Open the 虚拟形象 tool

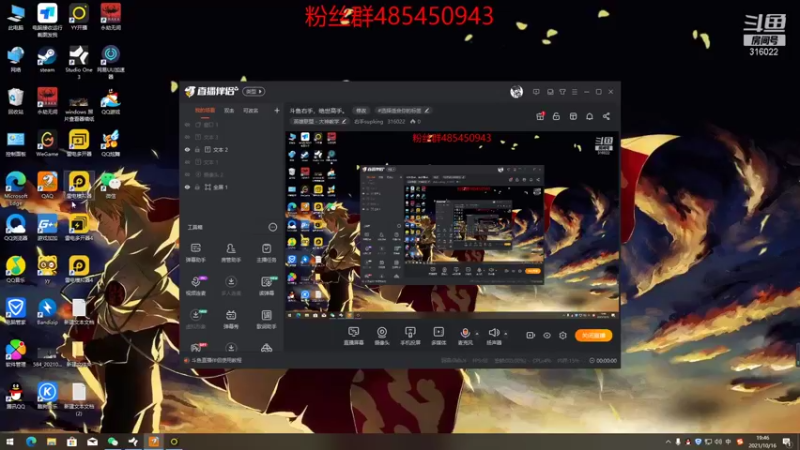[x=196, y=319]
